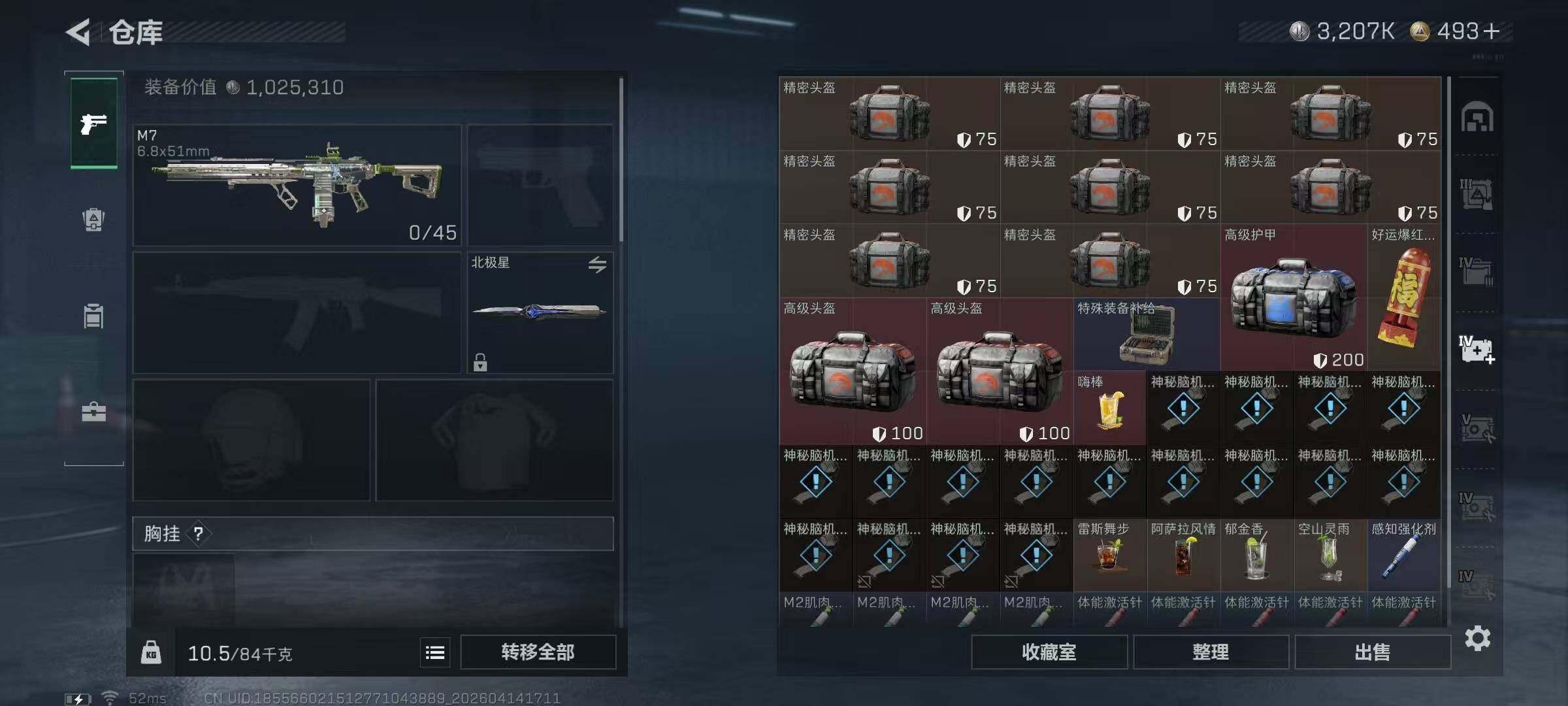Click the loadout panel vertical scrollbar
This screenshot has width=1568, height=706.
(x=621, y=160)
